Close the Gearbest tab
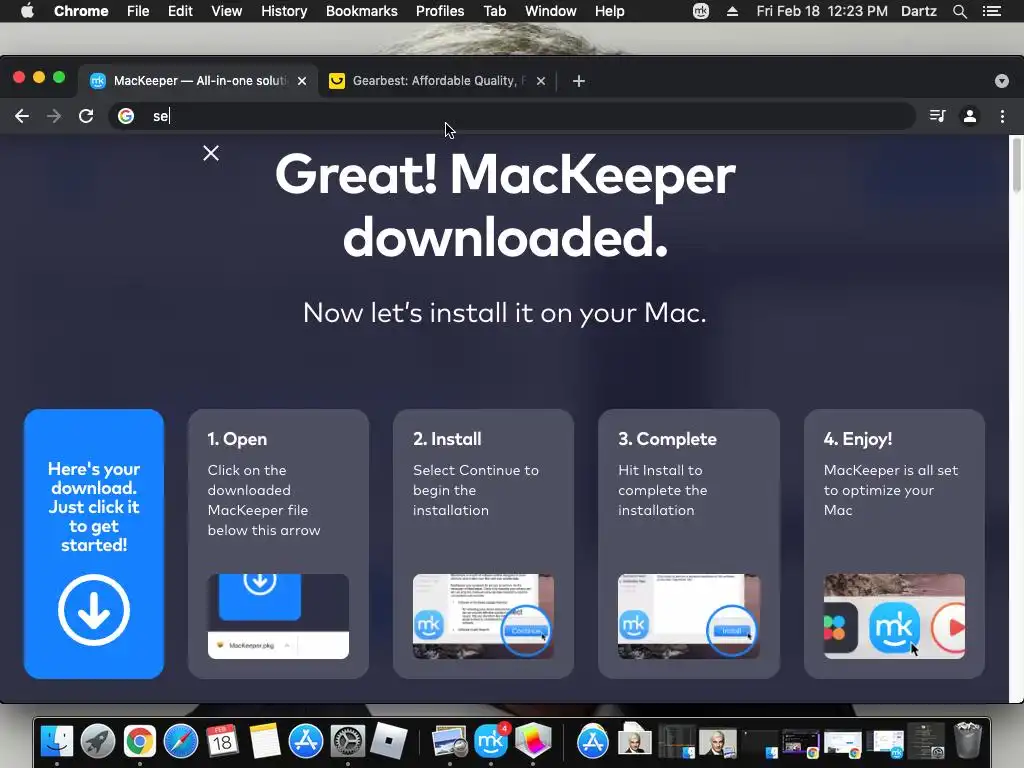Viewport: 1024px width, 768px height. coord(541,81)
